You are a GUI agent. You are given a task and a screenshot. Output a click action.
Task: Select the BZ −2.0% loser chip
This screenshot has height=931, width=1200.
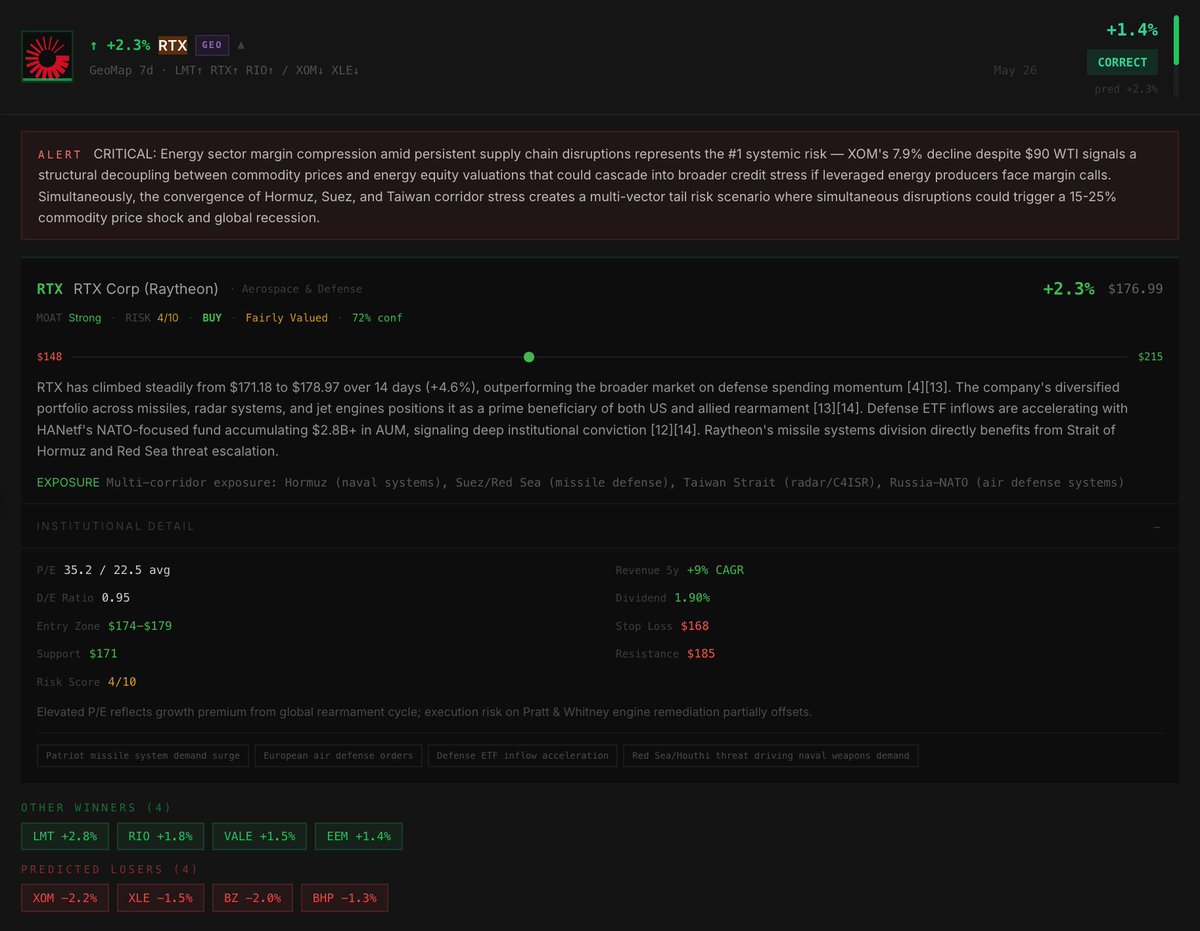click(253, 898)
